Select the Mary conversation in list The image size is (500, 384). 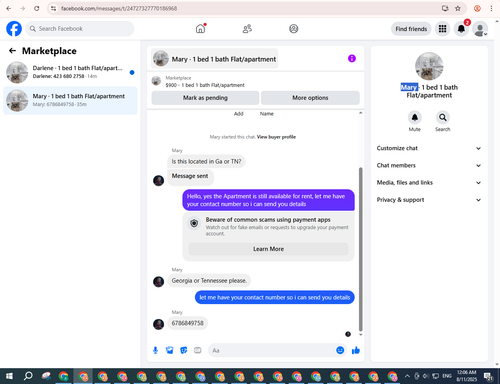[x=70, y=100]
